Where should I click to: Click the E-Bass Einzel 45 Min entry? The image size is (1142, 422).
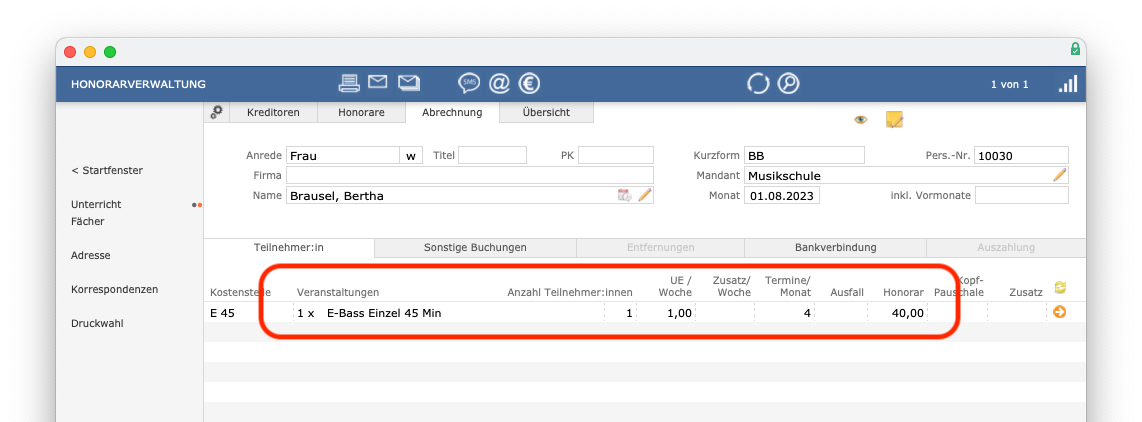(385, 313)
